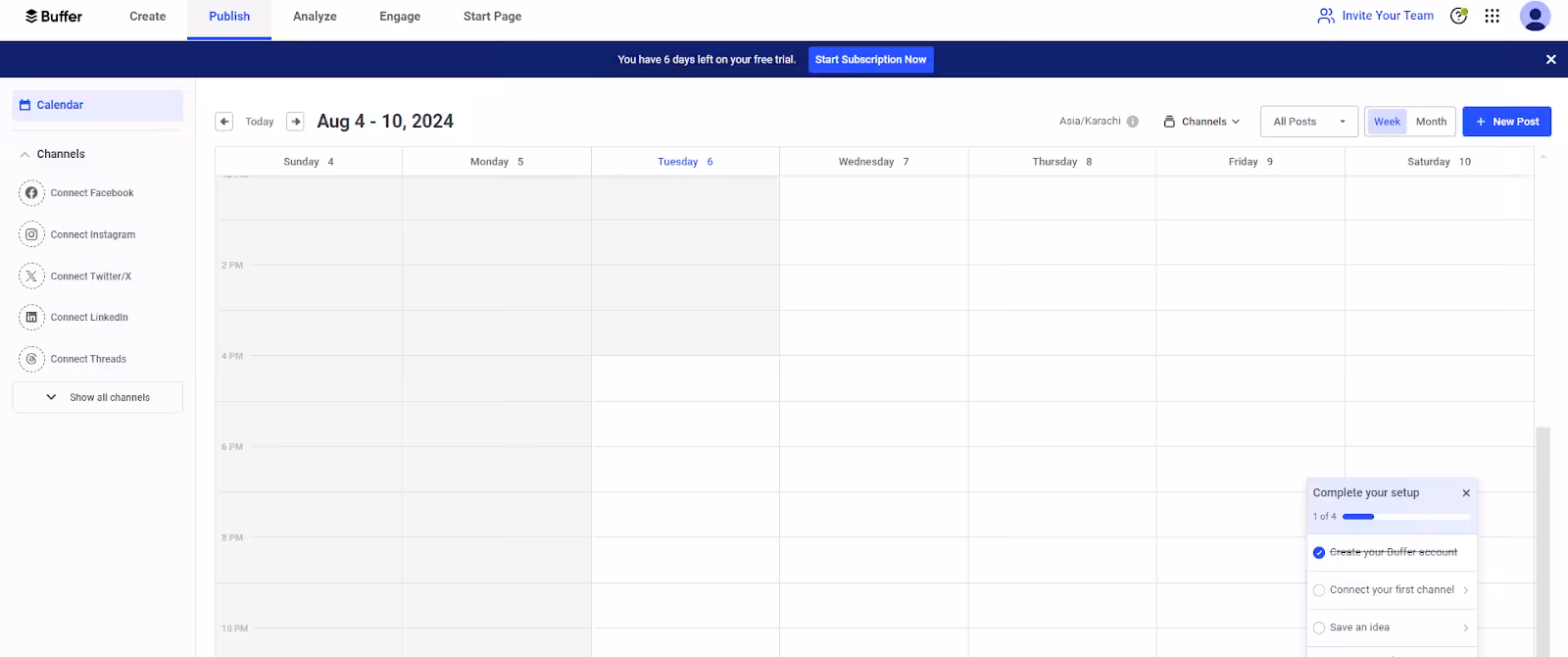
Task: Click the Connect Twitter/X icon
Action: click(x=31, y=277)
